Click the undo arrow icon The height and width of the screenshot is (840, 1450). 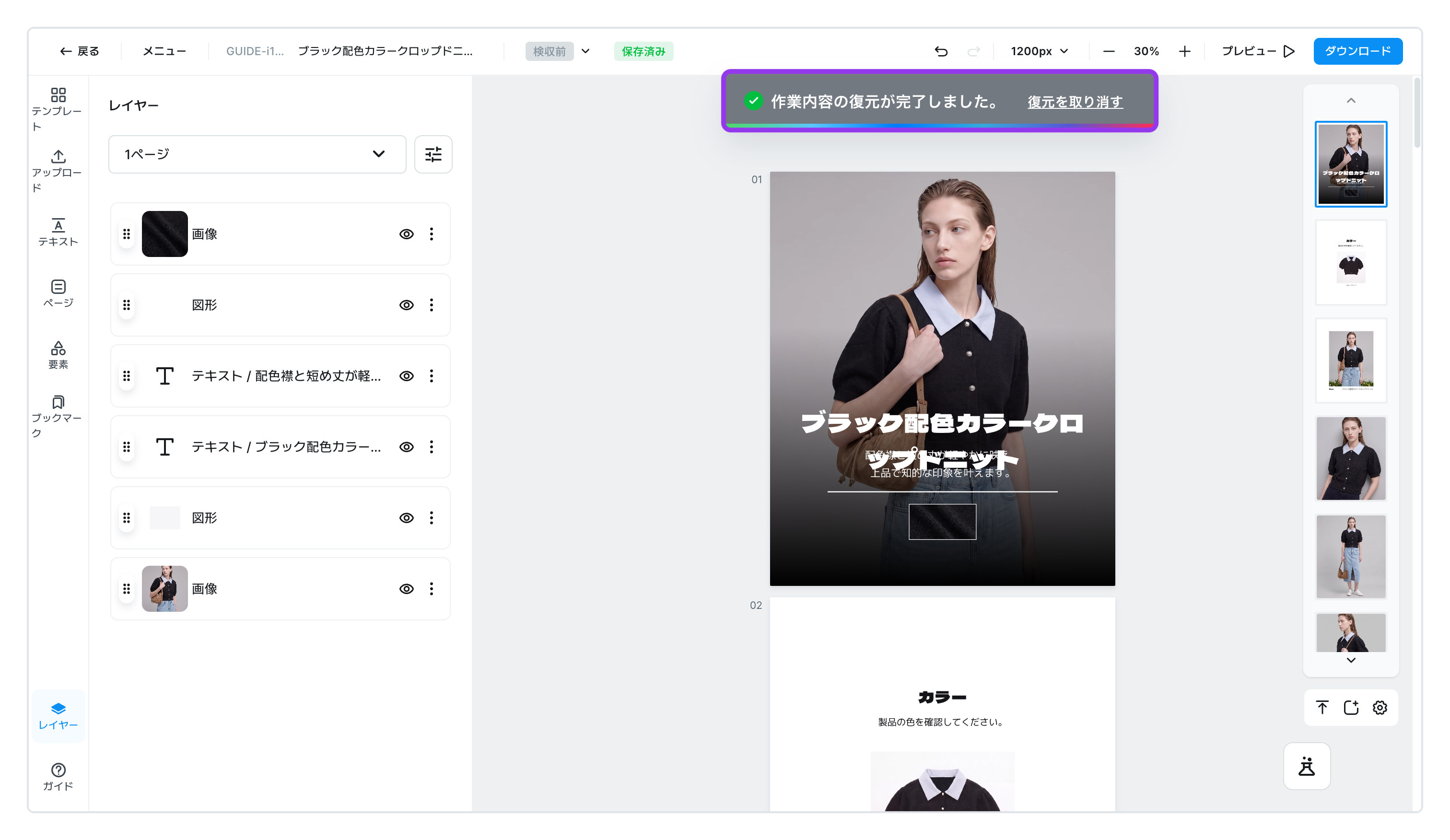coord(941,51)
